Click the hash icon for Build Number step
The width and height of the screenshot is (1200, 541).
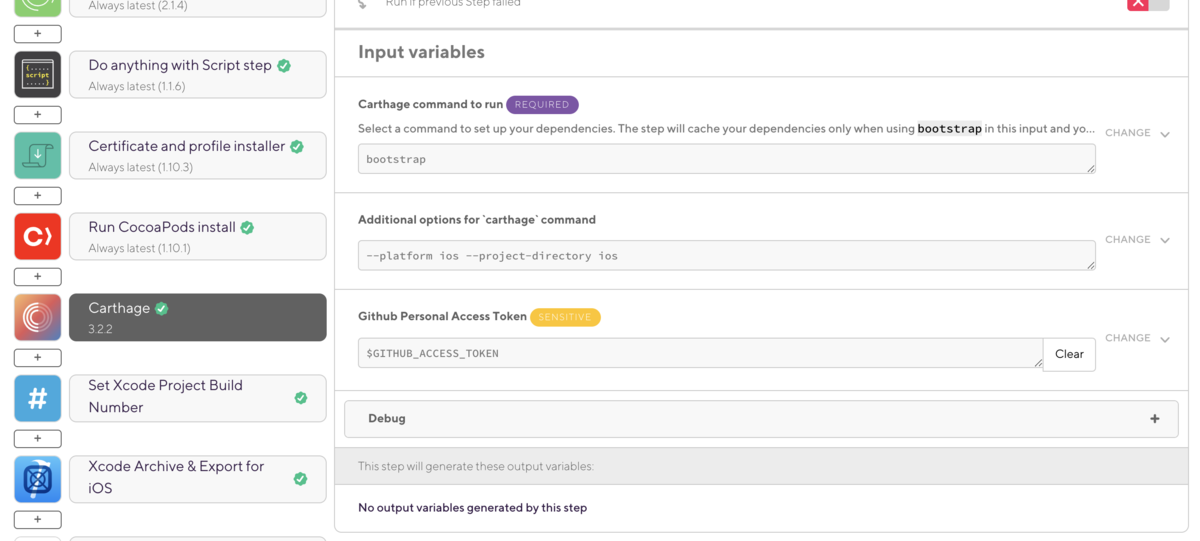click(38, 399)
